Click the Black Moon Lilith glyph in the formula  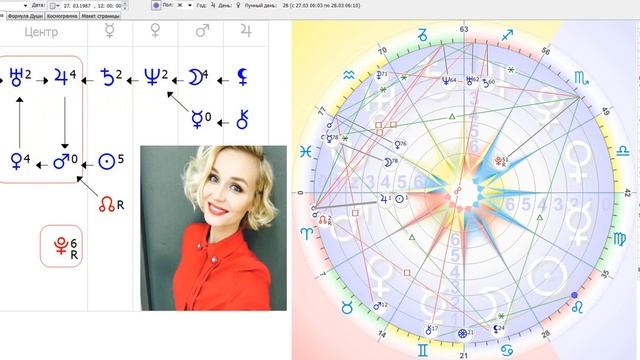pyautogui.click(x=242, y=77)
